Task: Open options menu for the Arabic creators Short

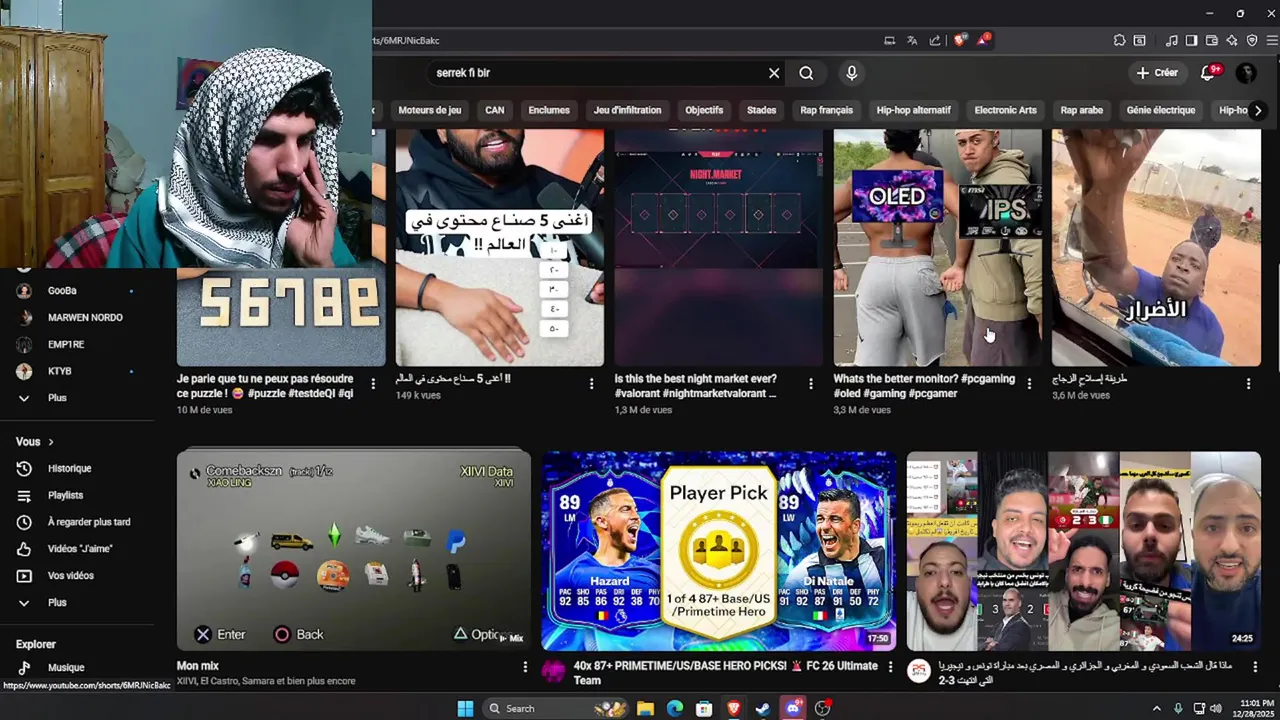Action: [x=591, y=384]
